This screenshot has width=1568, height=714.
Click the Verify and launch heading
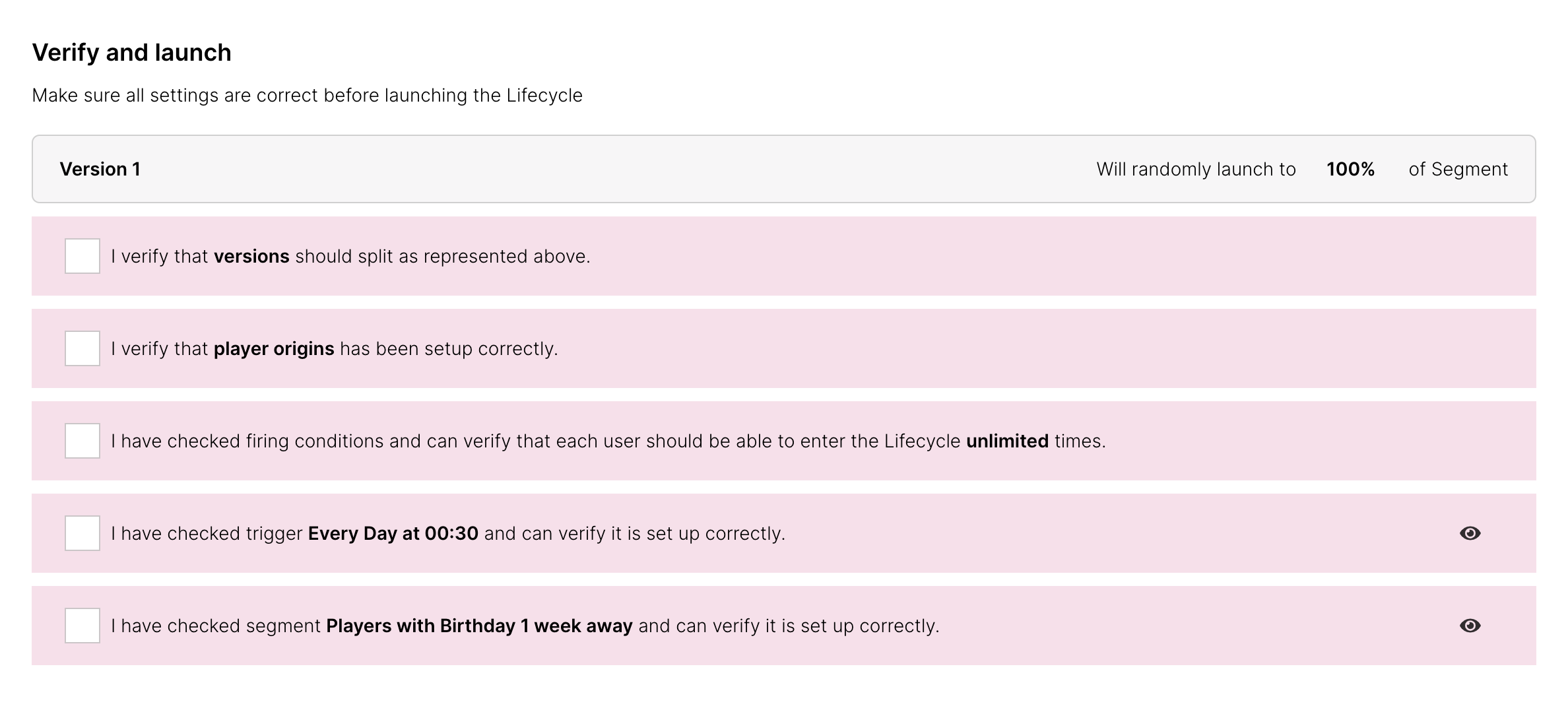click(x=132, y=53)
